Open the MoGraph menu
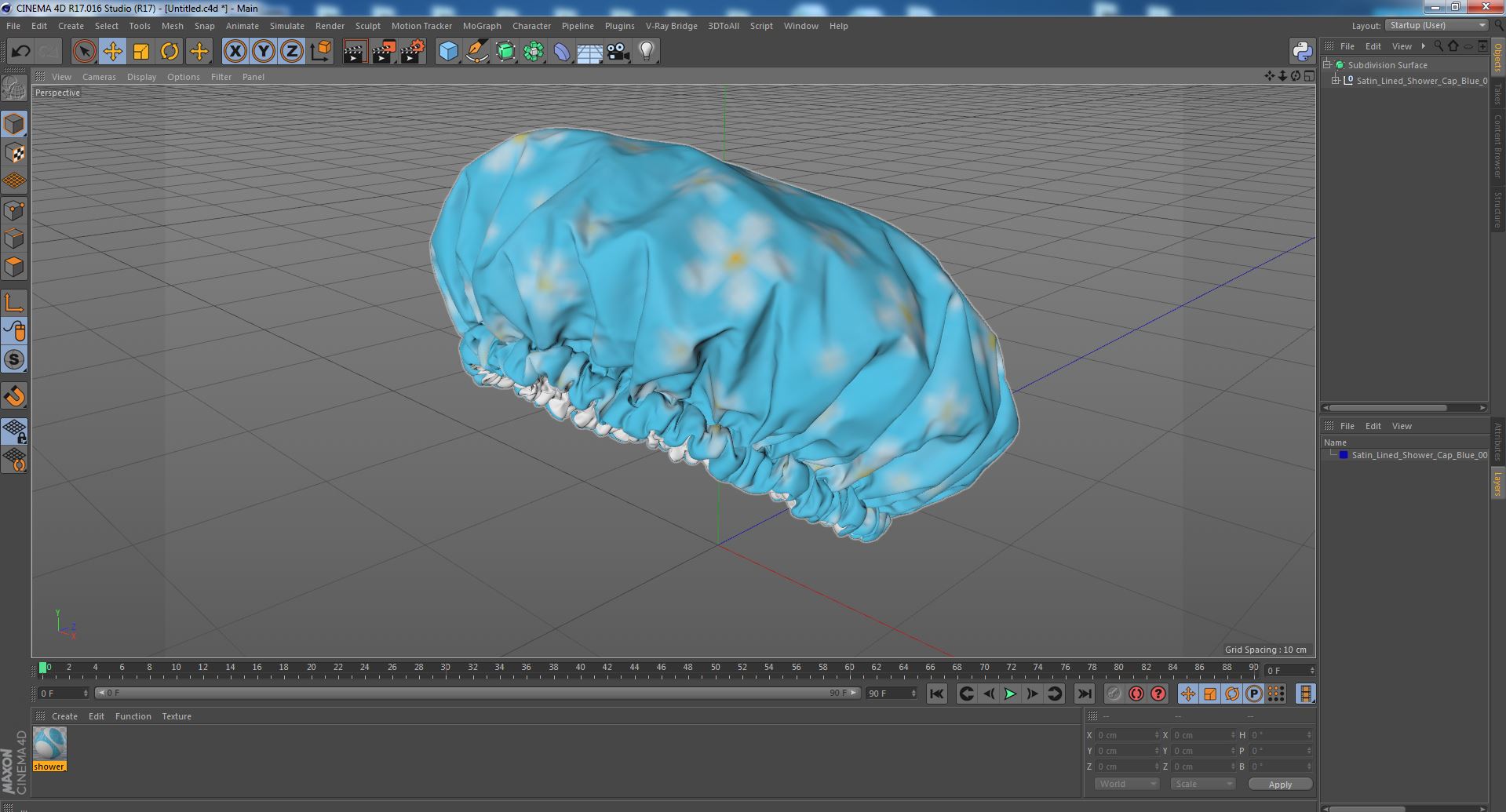The image size is (1506, 812). point(482,26)
